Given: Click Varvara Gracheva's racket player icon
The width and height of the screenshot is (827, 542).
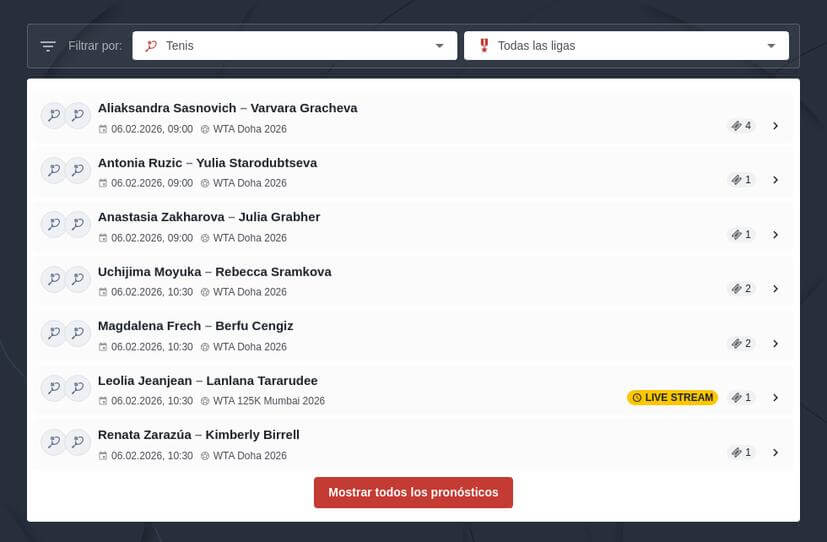Looking at the screenshot, I should point(78,116).
